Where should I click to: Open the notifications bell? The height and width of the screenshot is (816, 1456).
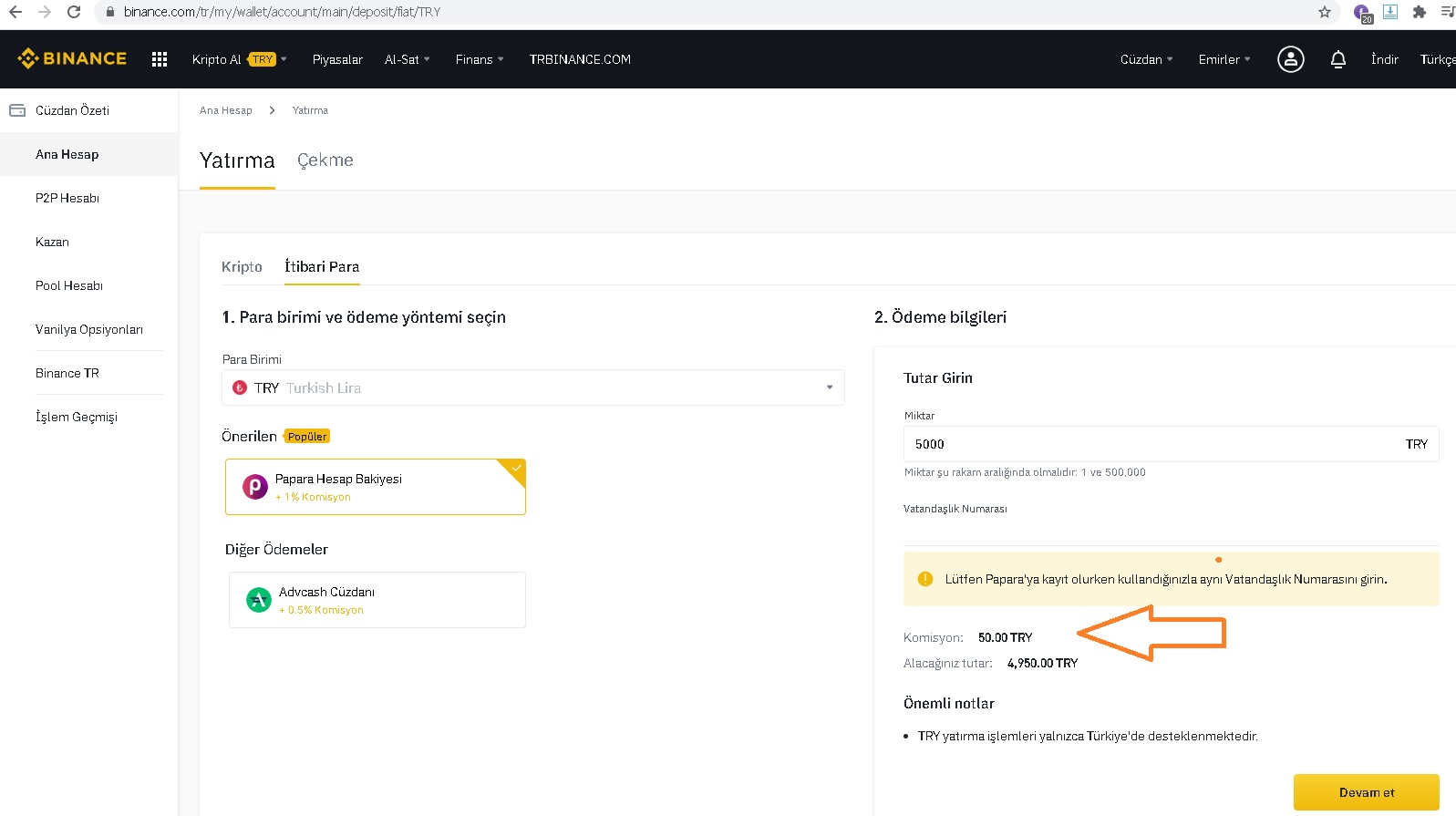1337,59
